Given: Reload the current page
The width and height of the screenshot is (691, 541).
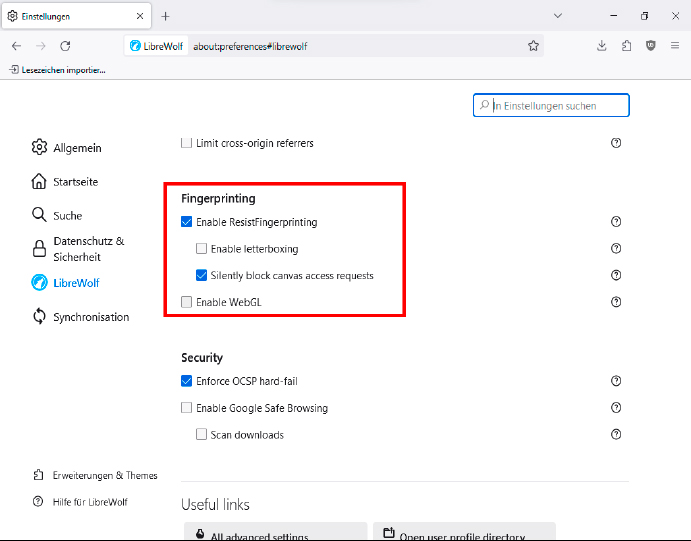Looking at the screenshot, I should [65, 46].
